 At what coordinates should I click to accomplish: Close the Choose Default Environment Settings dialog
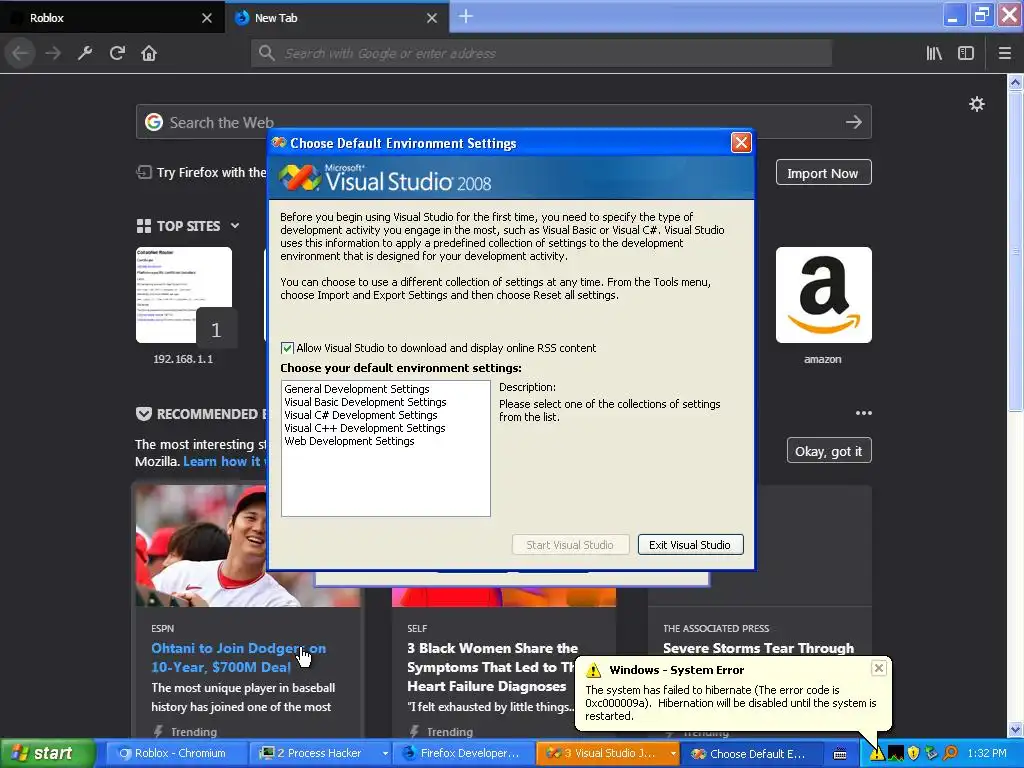tap(741, 142)
